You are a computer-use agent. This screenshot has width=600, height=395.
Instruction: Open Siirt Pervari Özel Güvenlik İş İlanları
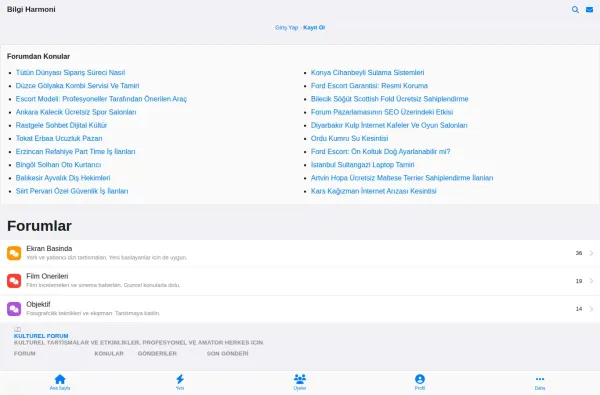(x=72, y=191)
